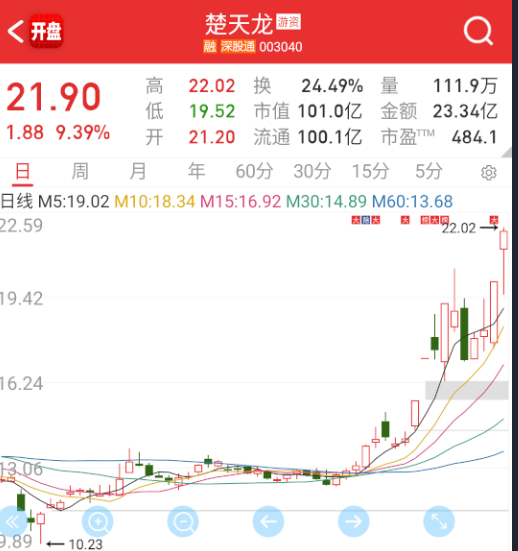Tap the M30:14.89 moving average label
The width and height of the screenshot is (518, 551).
pos(326,202)
